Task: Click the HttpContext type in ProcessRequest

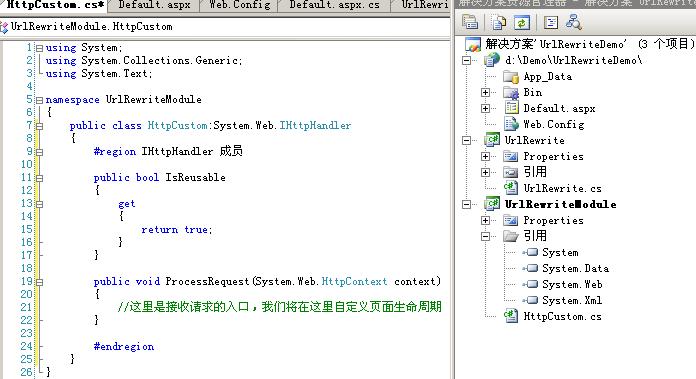Action: (x=354, y=281)
